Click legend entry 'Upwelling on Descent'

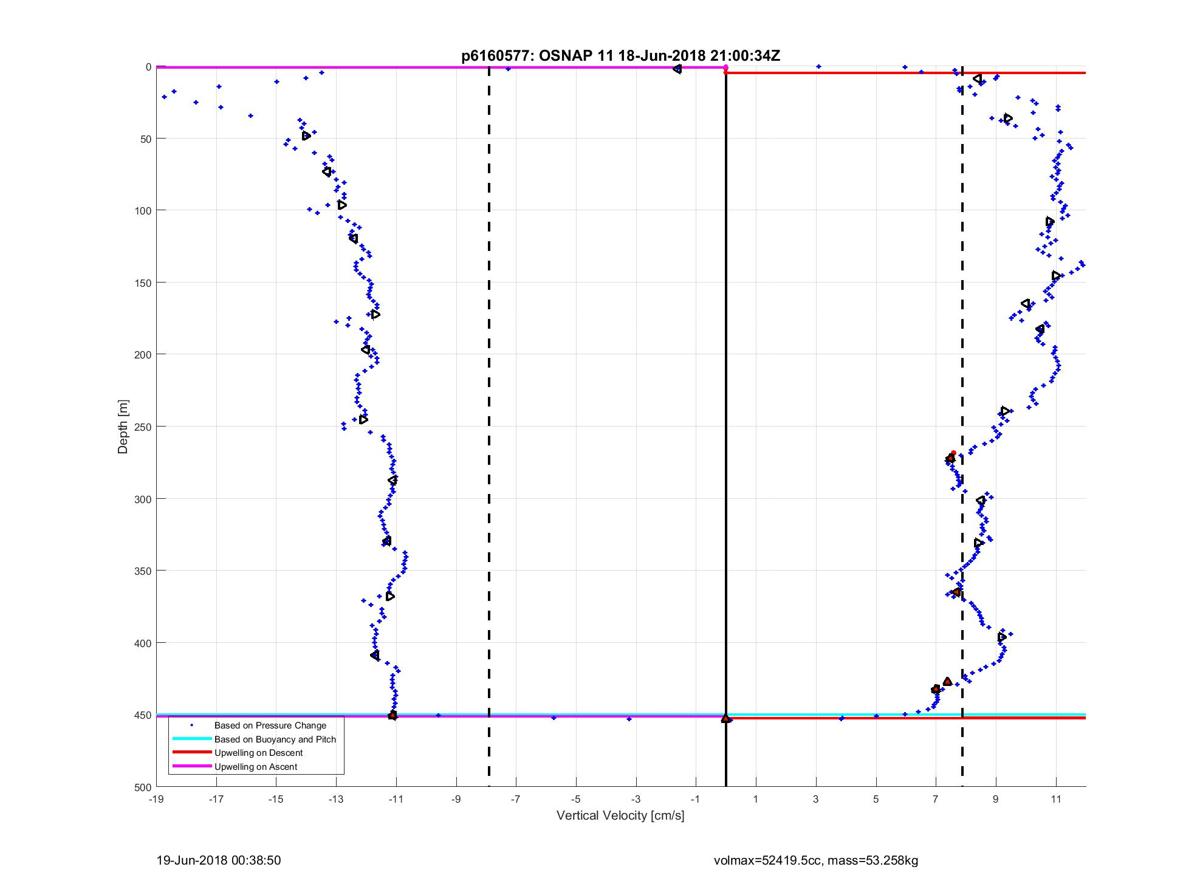(259, 752)
